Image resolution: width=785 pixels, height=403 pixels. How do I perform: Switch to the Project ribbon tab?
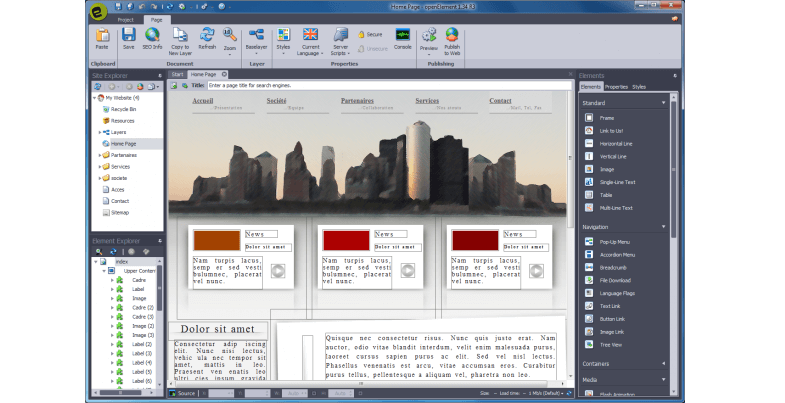tap(126, 20)
